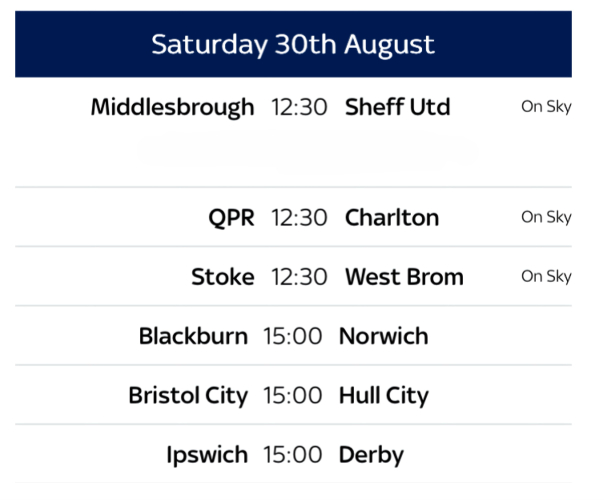Select Charlton team name
The image size is (604, 500).
391,218
